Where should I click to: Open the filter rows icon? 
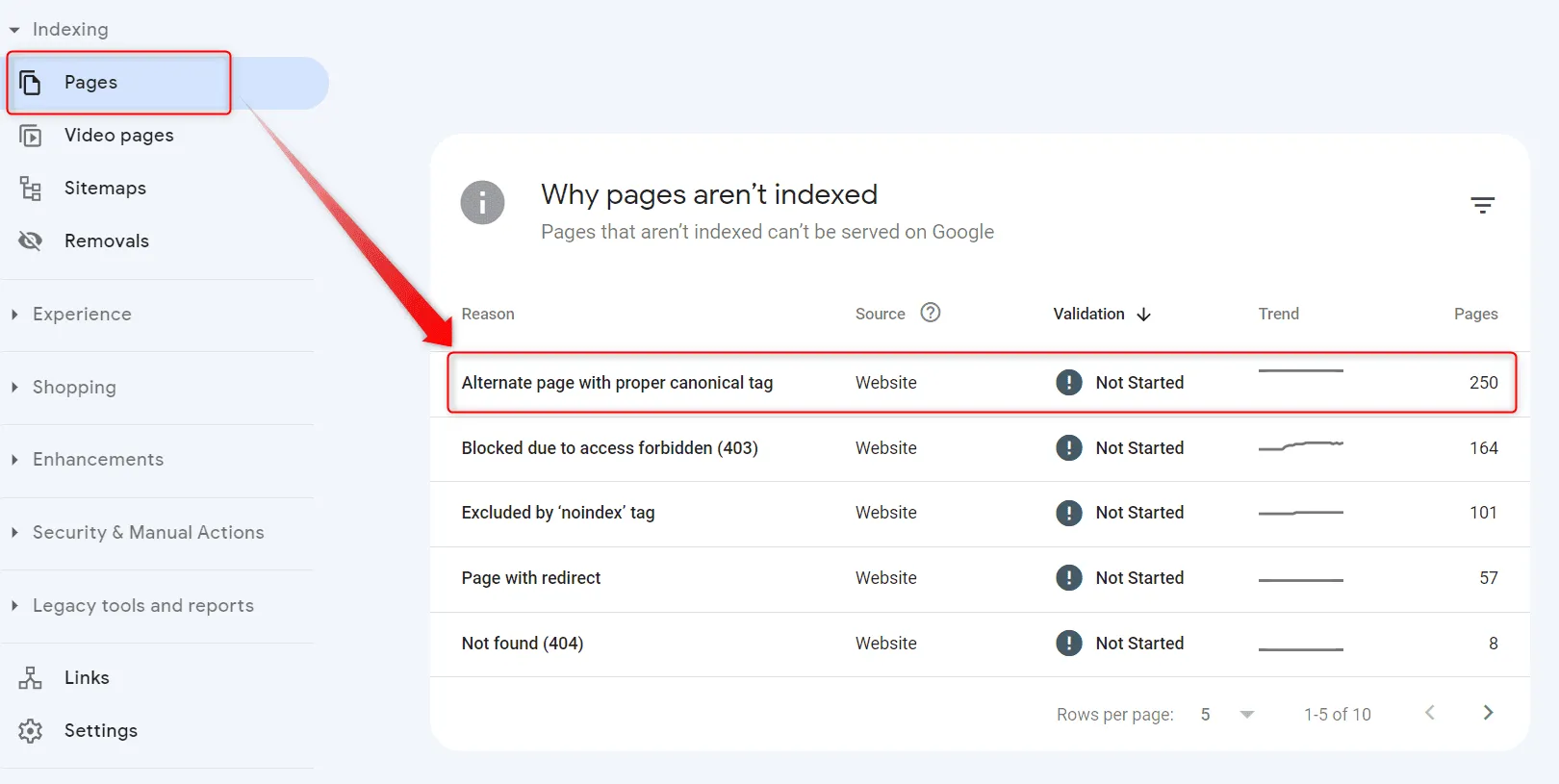click(x=1482, y=205)
